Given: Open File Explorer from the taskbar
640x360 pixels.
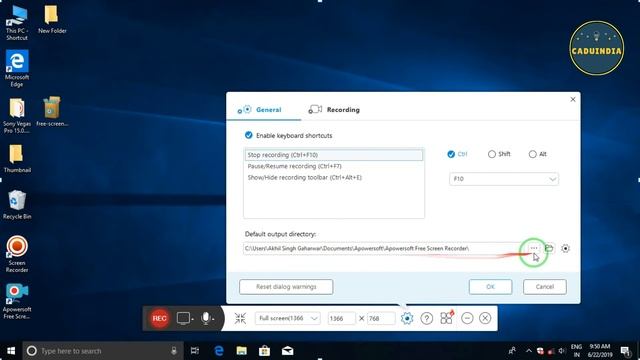Looking at the screenshot, I should (242, 351).
